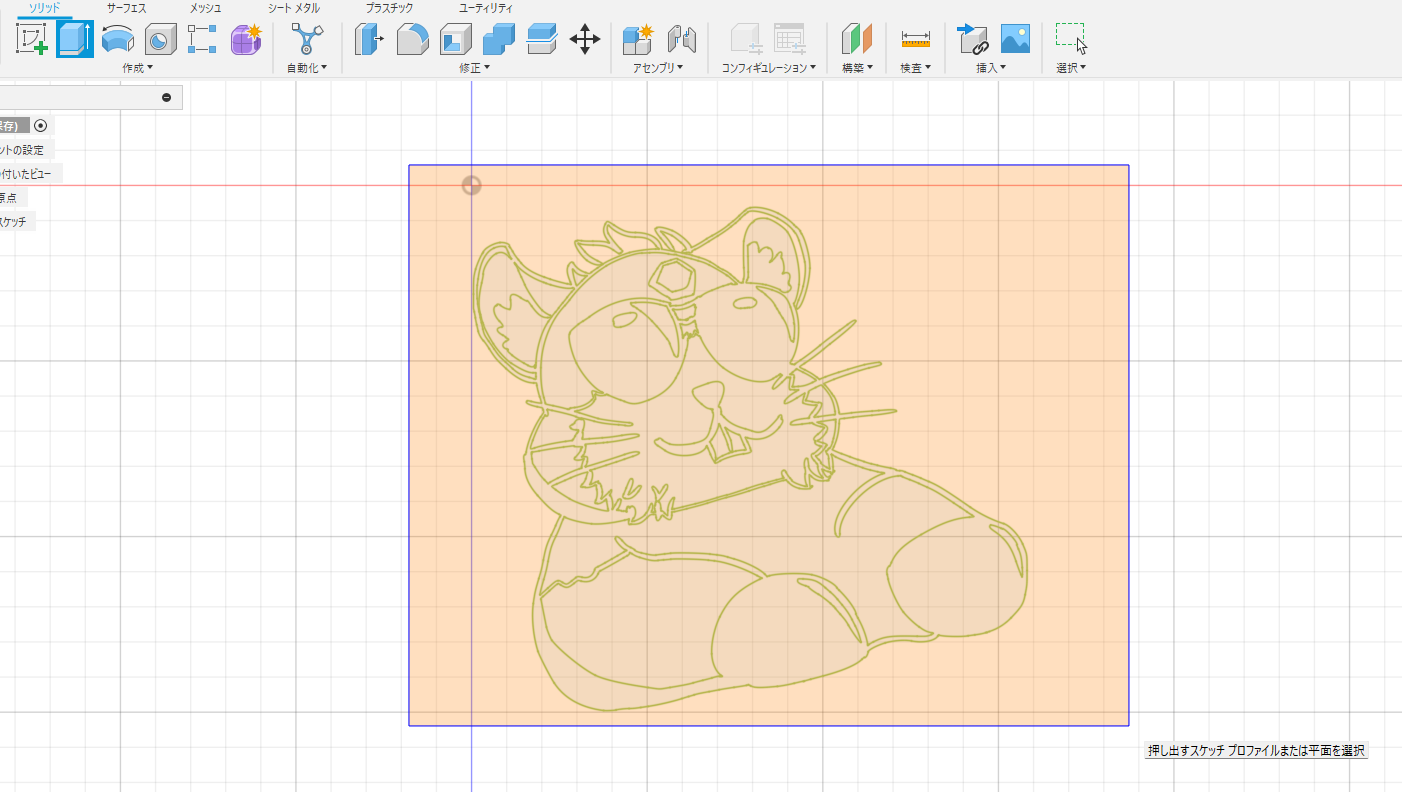The image size is (1402, 792).
Task: Switch to the ソリッド tab
Action: pyautogui.click(x=44, y=8)
